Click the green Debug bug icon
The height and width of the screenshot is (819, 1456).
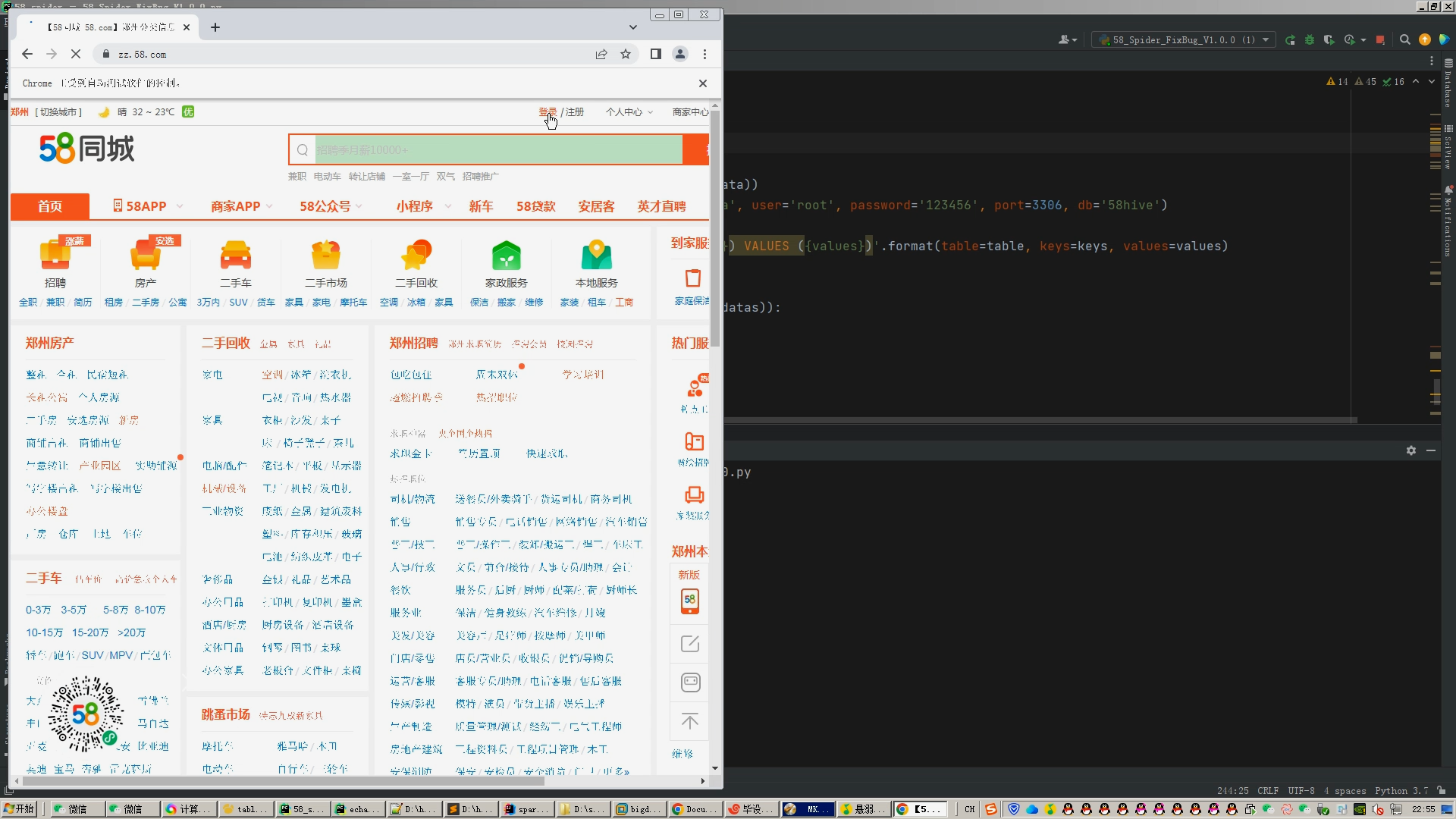tap(1309, 40)
